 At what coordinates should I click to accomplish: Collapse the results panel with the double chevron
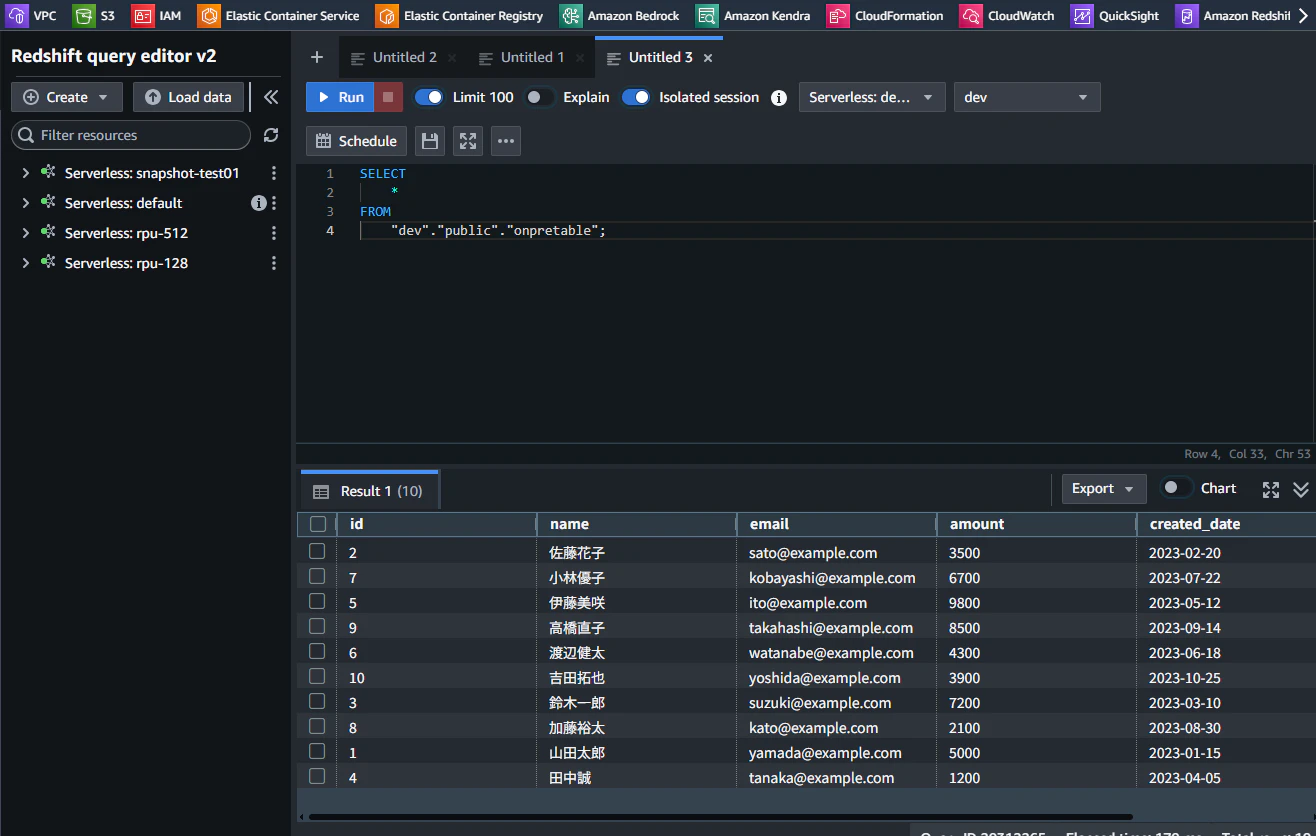1301,489
